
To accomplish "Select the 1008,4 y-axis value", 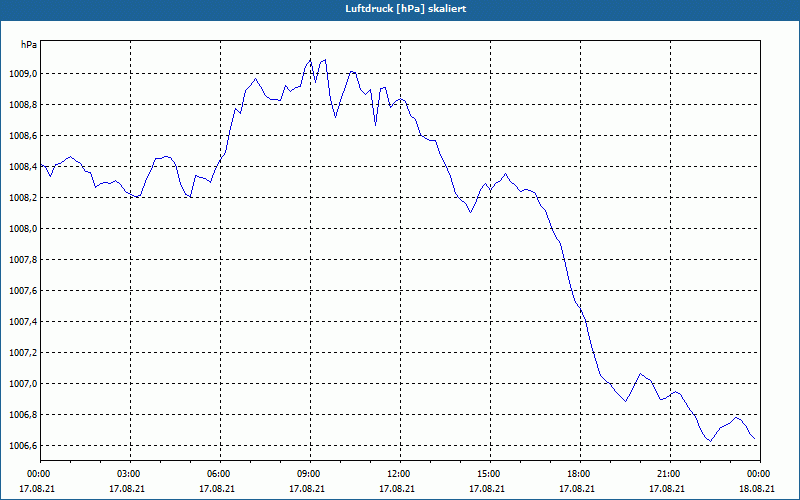I will click(x=23, y=167).
